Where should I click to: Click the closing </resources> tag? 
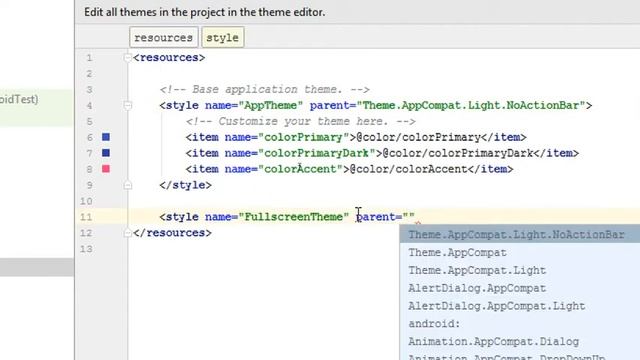(x=172, y=233)
